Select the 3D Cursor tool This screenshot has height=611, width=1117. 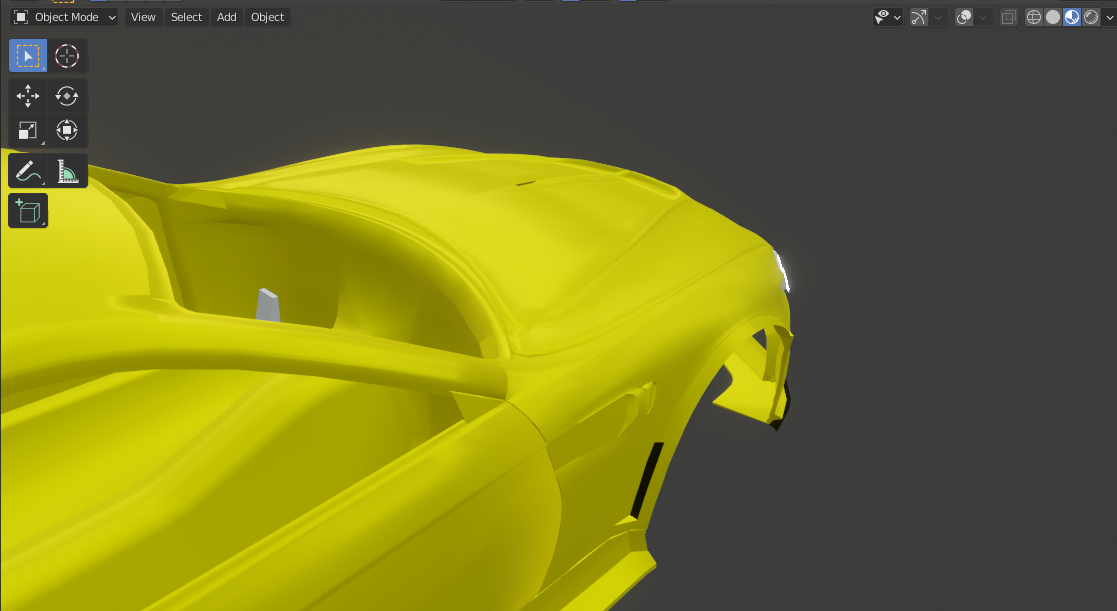(x=67, y=56)
